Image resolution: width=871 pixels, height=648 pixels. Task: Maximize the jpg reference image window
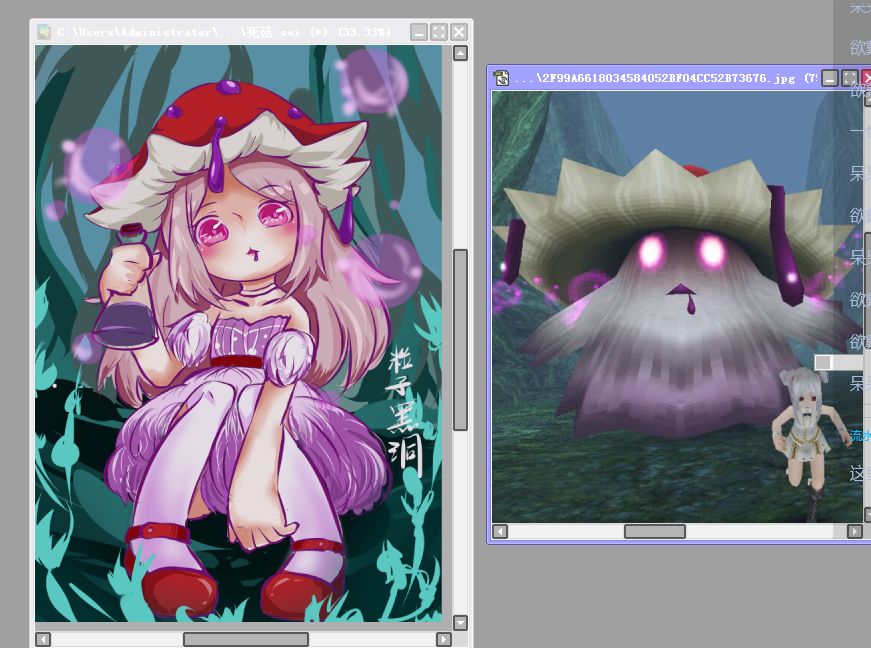(849, 78)
